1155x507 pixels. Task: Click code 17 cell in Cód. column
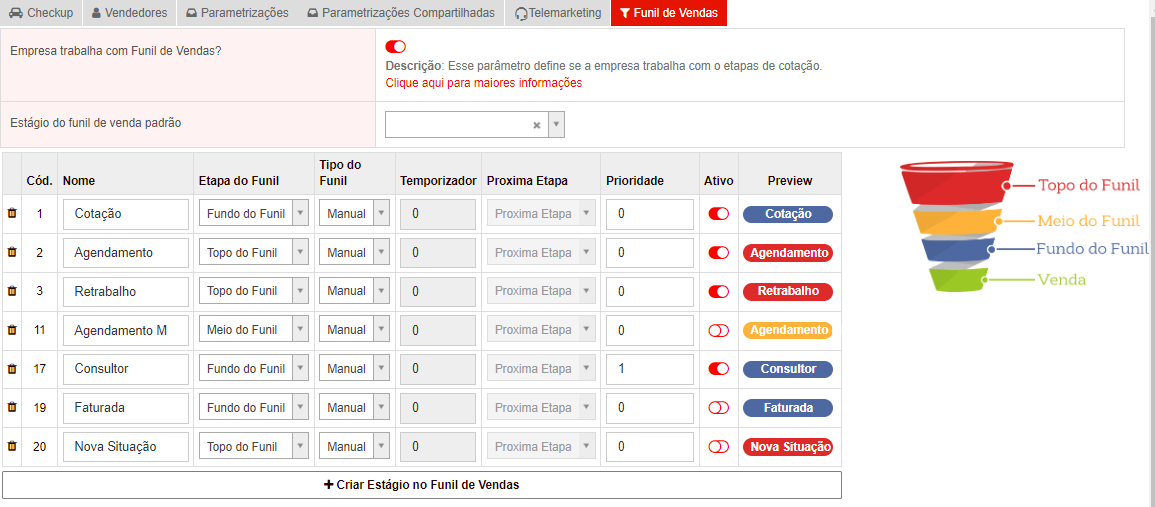click(40, 368)
